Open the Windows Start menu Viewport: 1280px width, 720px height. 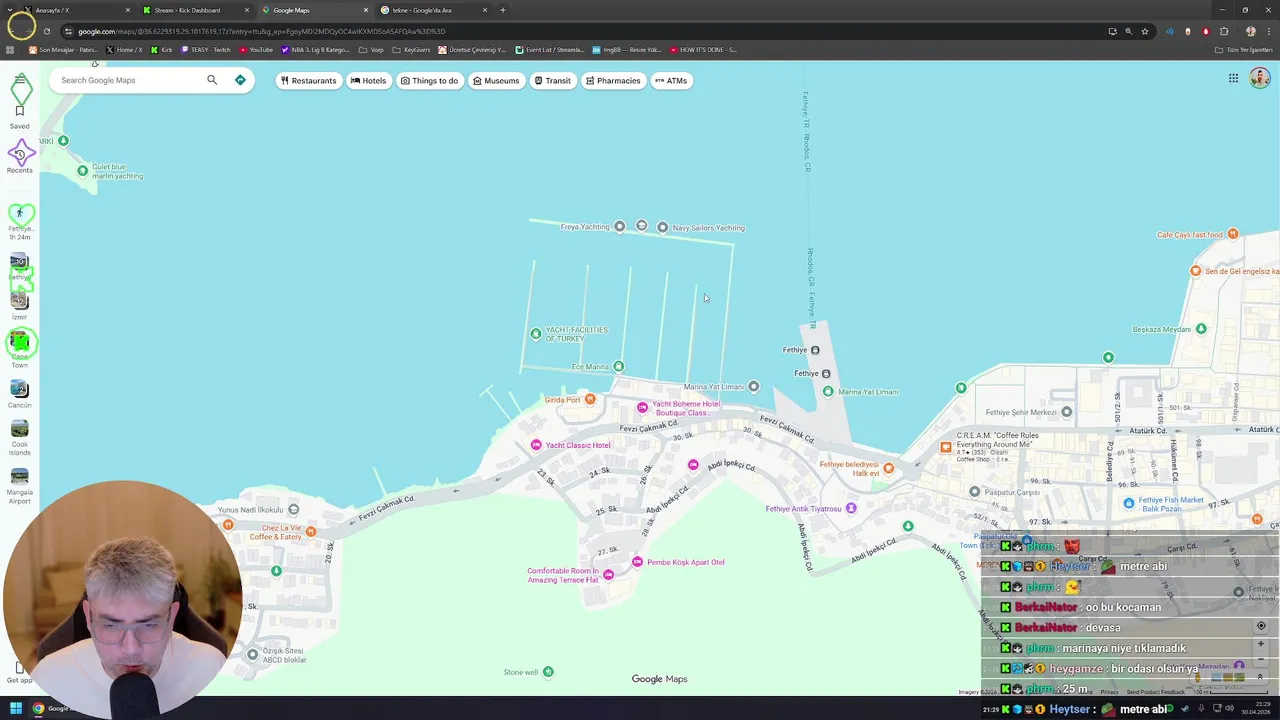pos(15,709)
